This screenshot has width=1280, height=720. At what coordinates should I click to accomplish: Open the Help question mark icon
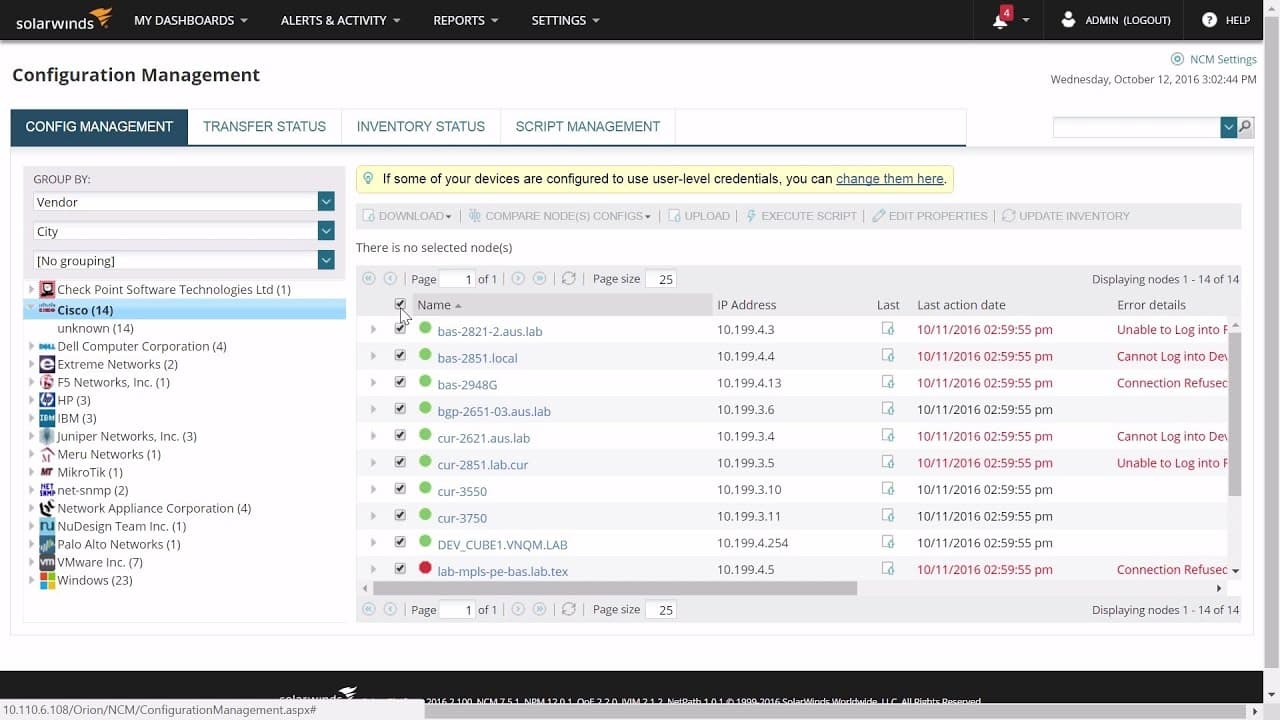[x=1209, y=20]
